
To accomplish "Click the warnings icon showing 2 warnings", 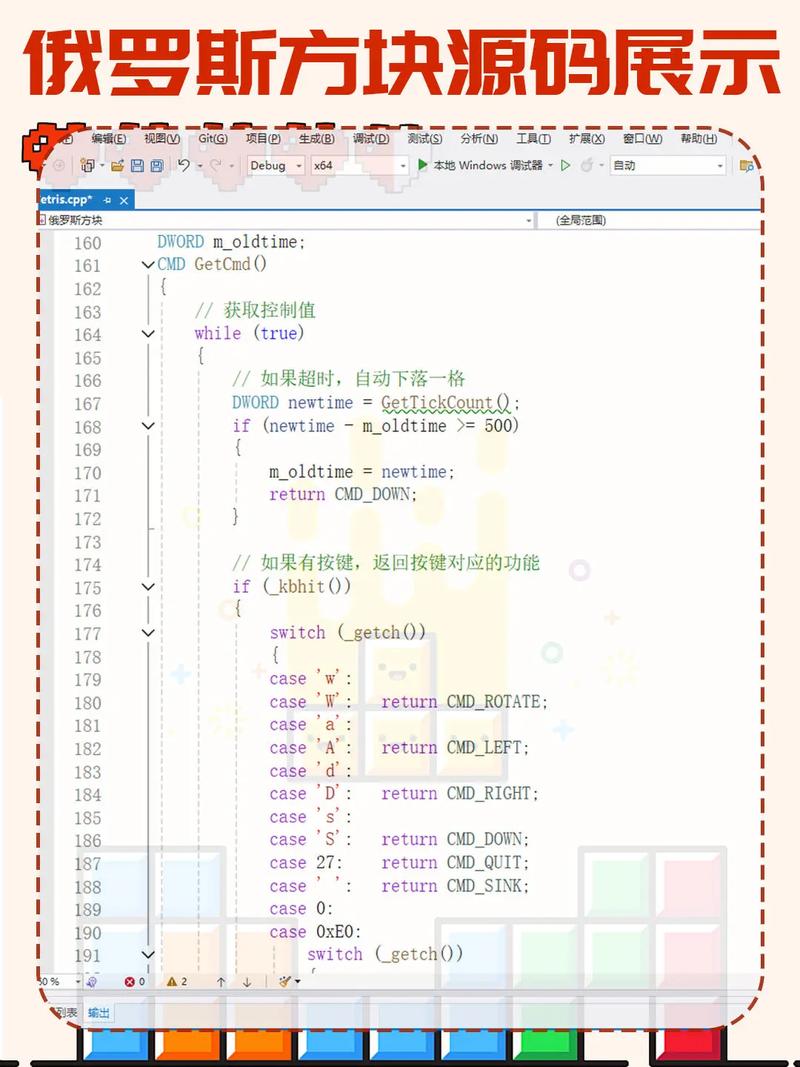I will [170, 982].
